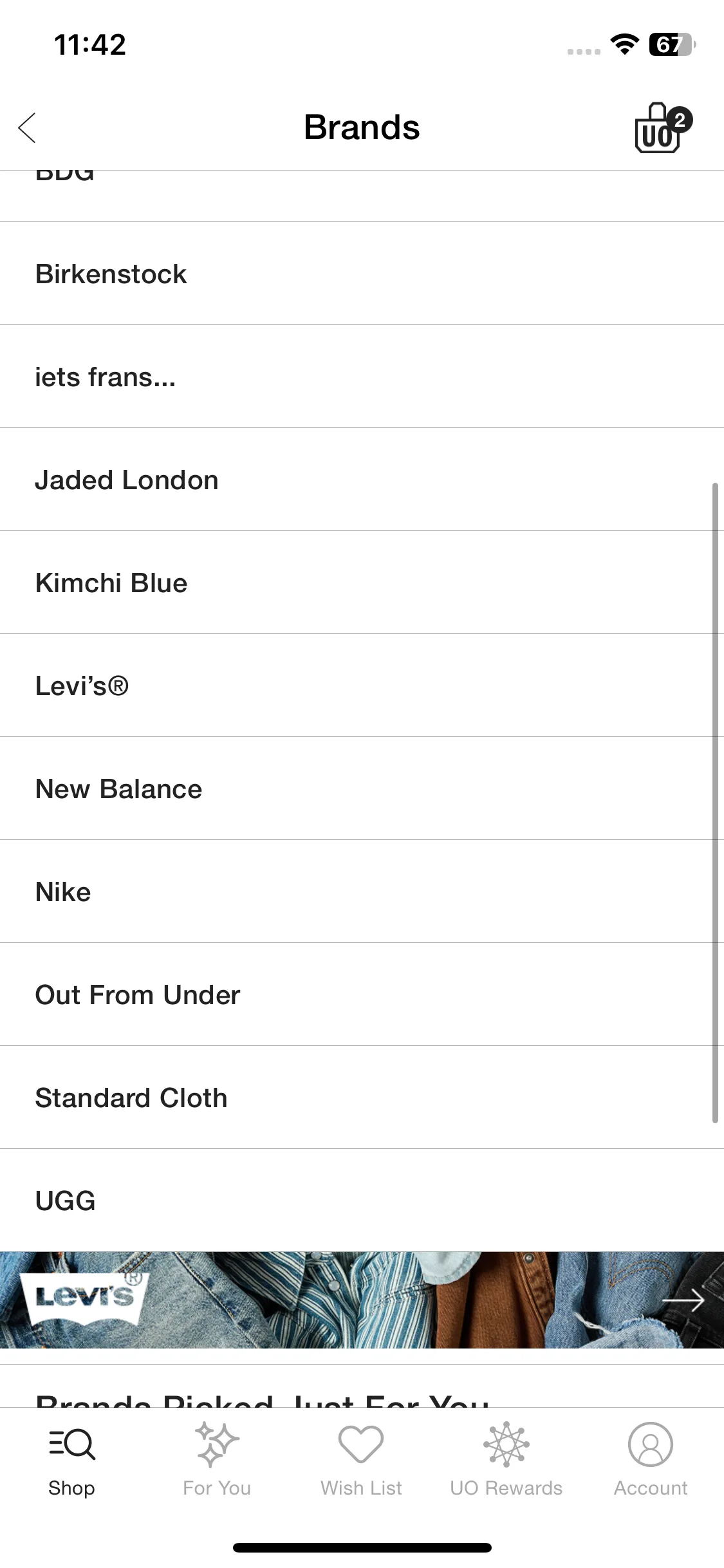Select the Standard Cloth brand

coord(362,1097)
